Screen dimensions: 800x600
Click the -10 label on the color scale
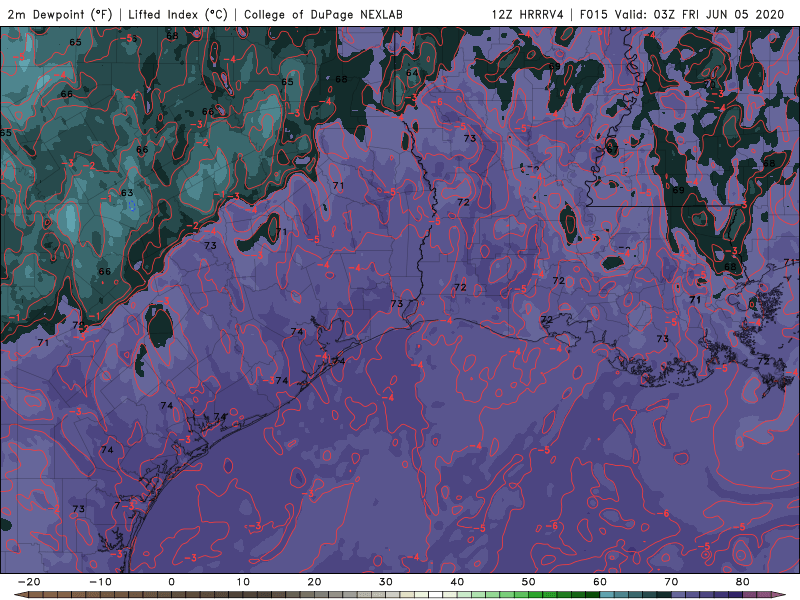tap(100, 582)
